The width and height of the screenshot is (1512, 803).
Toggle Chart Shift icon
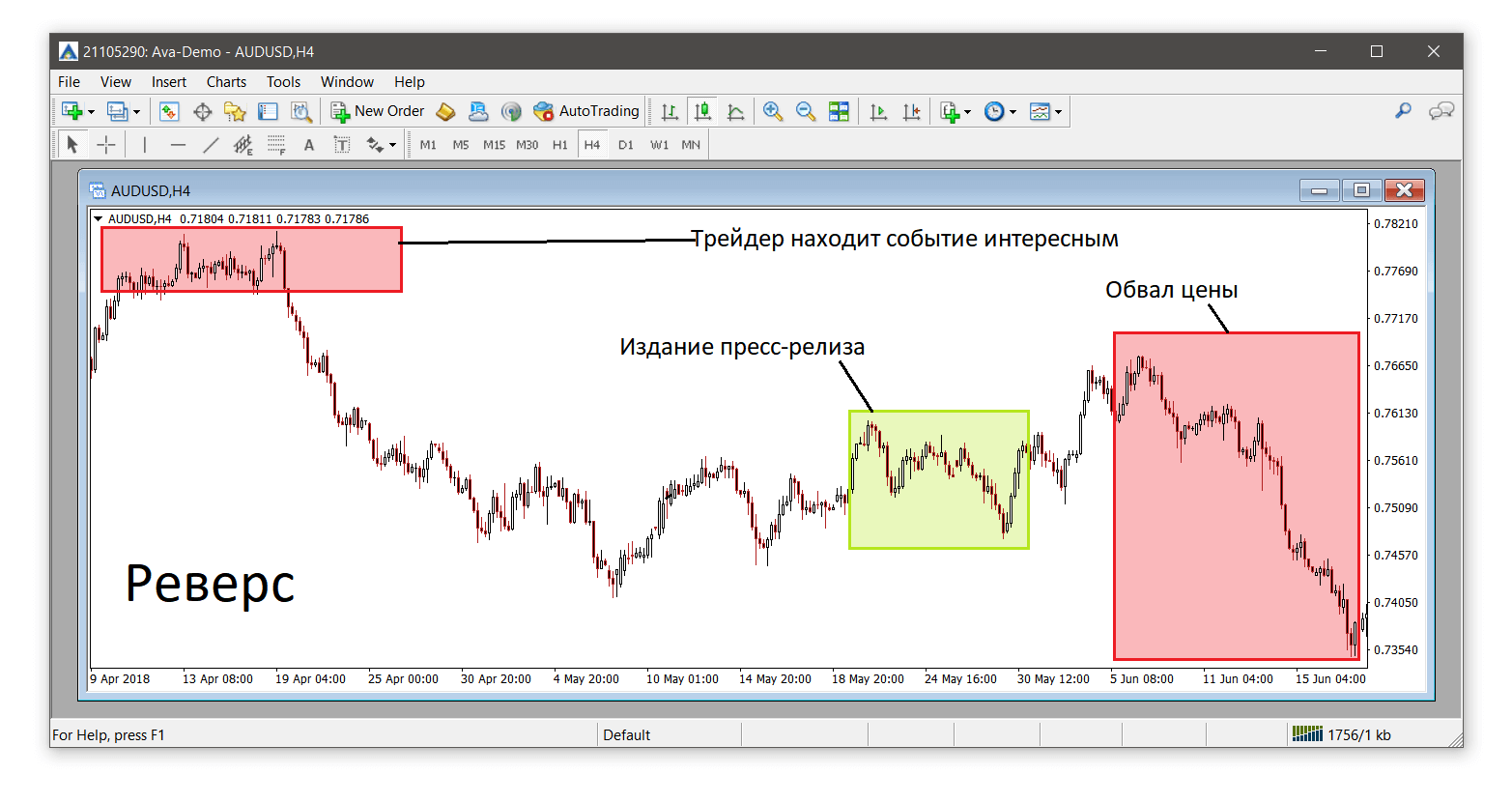pos(911,111)
